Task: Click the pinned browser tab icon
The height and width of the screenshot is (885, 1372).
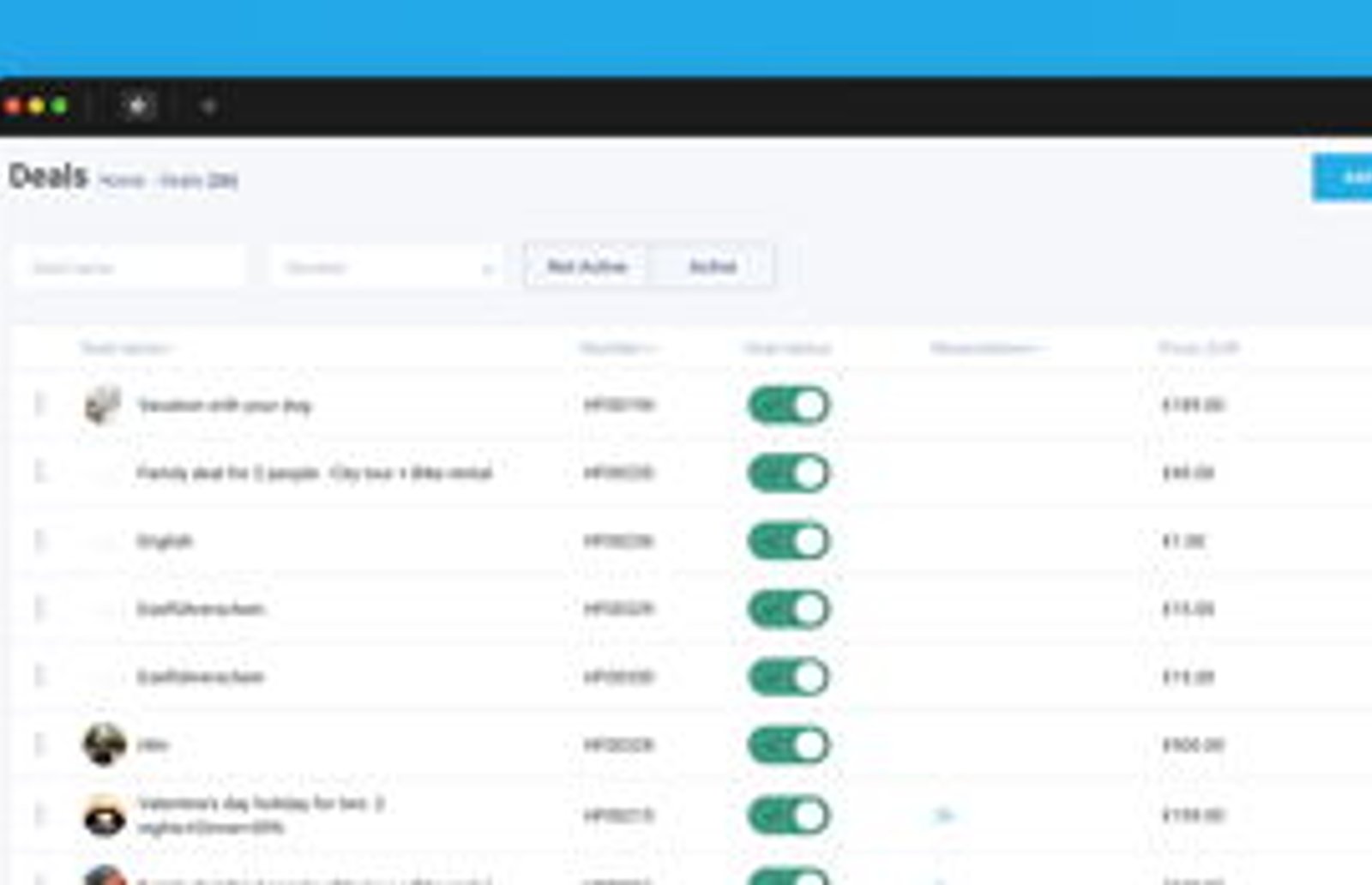Action: [138, 106]
